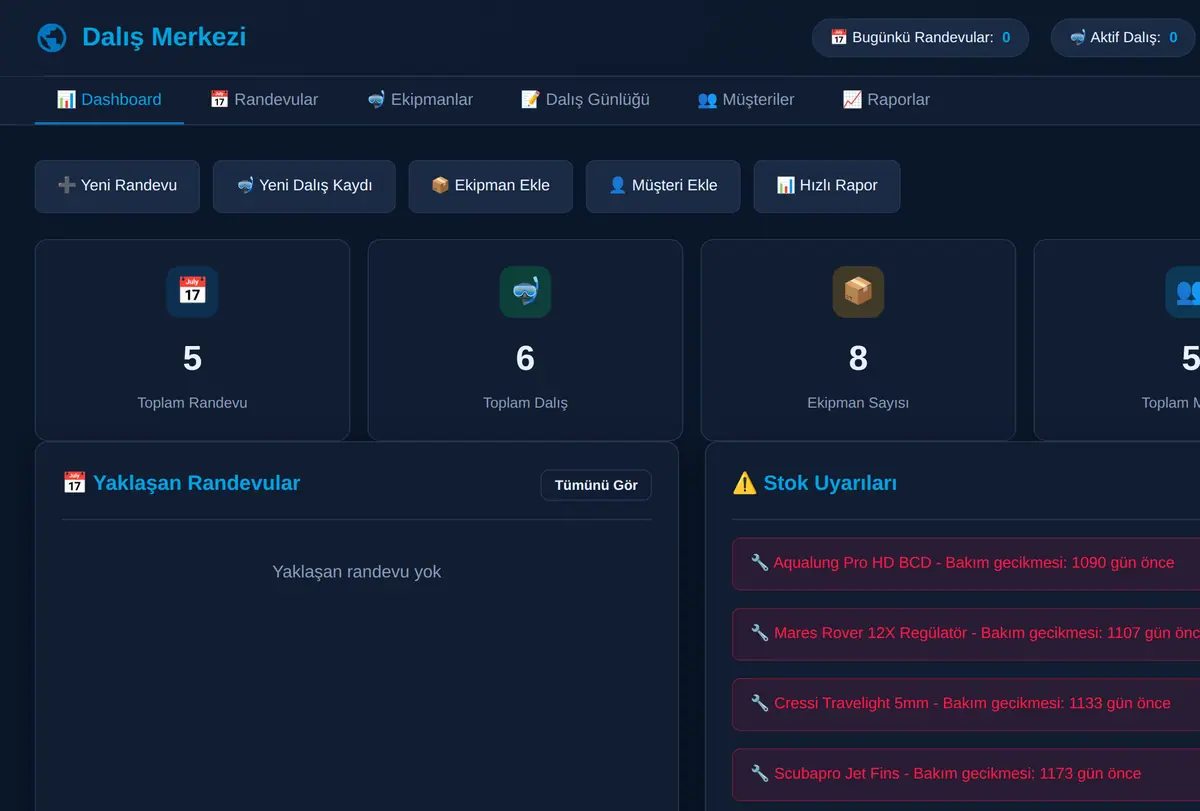Click the Bugünkü Randevular counter badge
This screenshot has height=811, width=1200.
920,38
